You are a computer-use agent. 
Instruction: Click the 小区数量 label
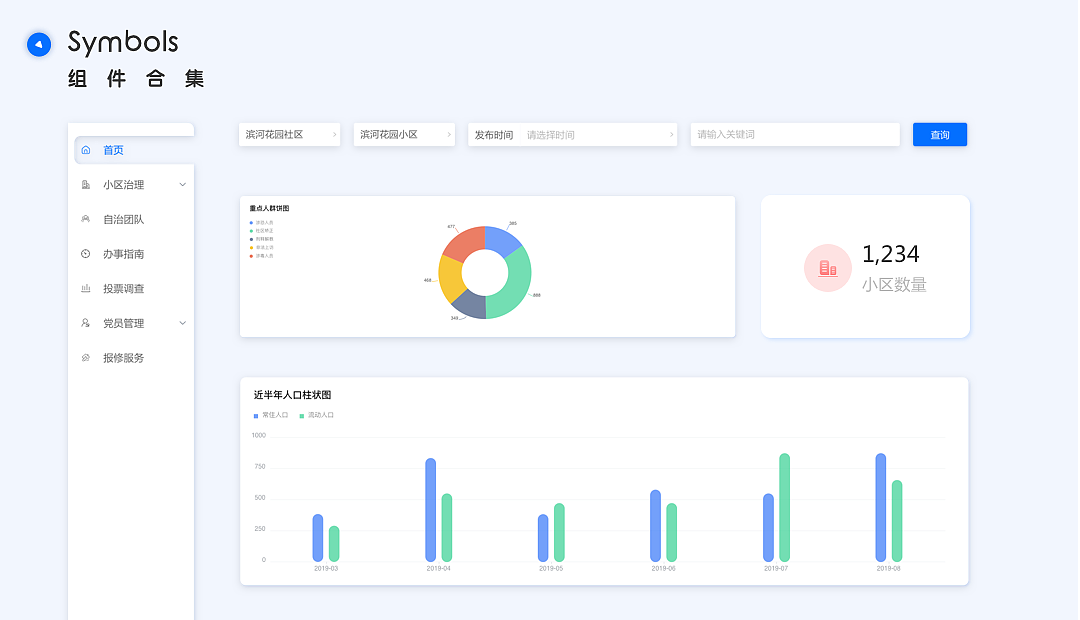point(894,285)
